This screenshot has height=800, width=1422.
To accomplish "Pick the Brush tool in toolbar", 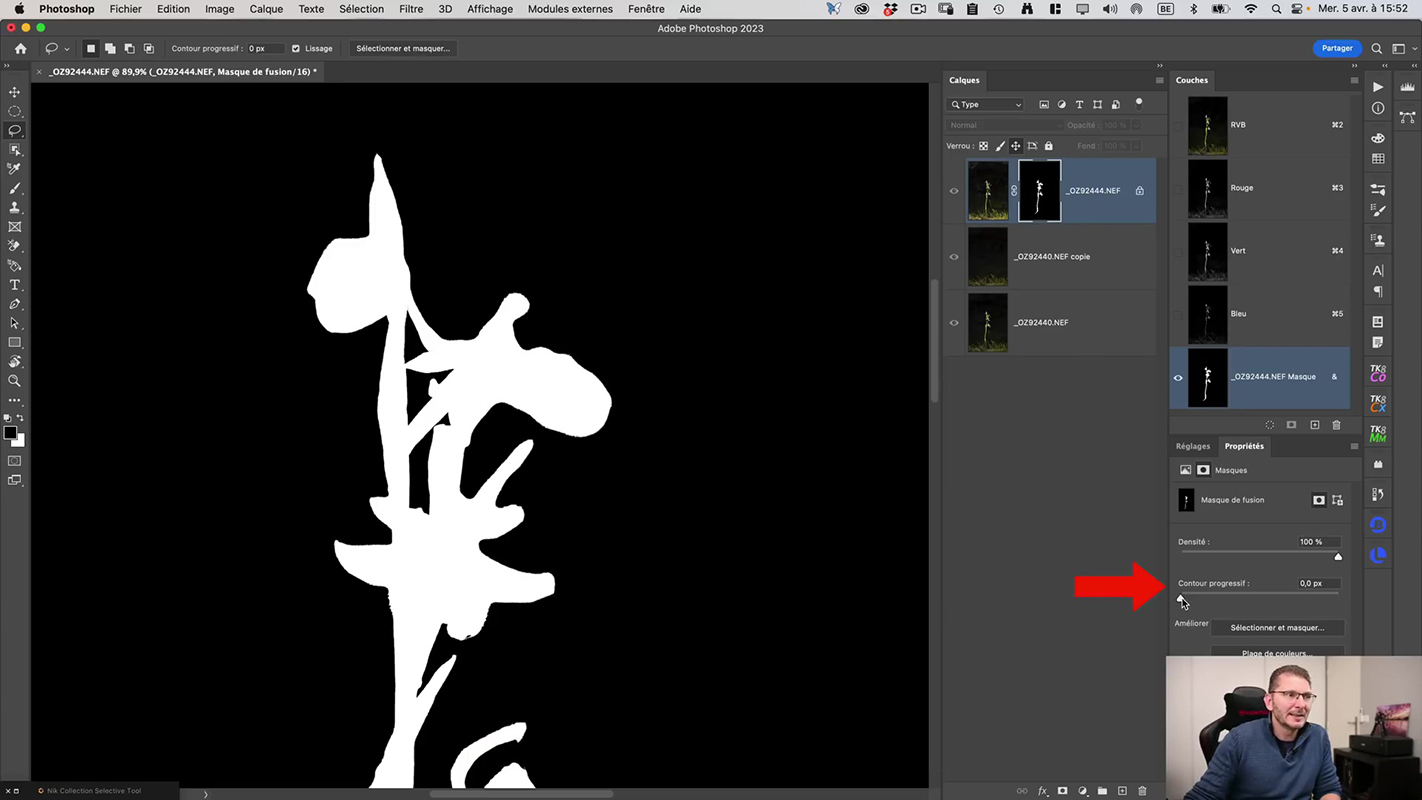I will [x=14, y=188].
